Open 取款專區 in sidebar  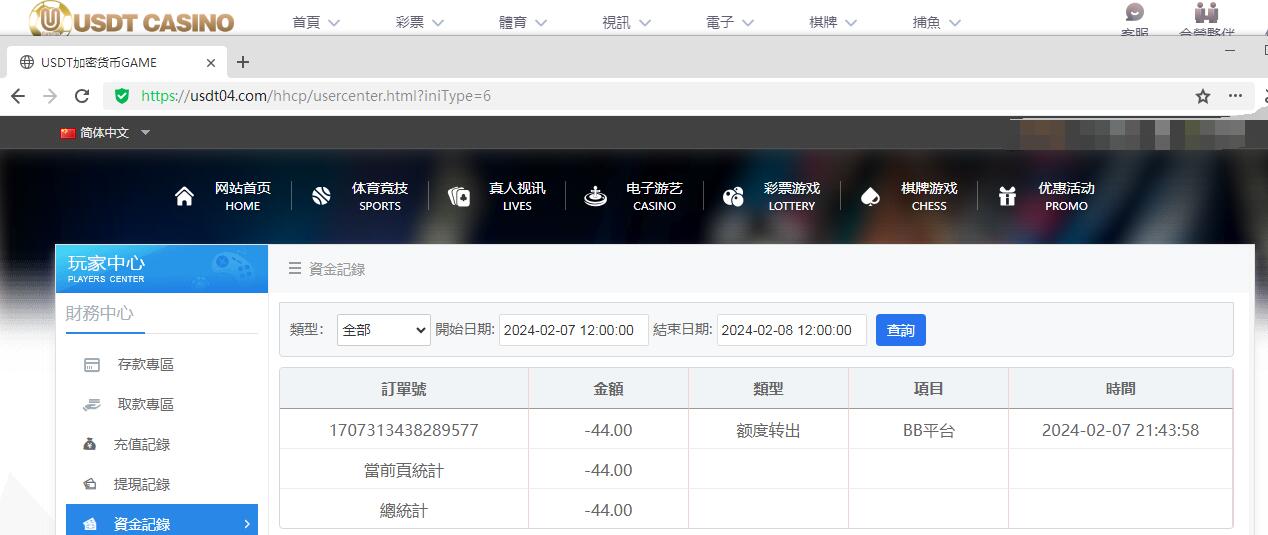click(x=146, y=405)
